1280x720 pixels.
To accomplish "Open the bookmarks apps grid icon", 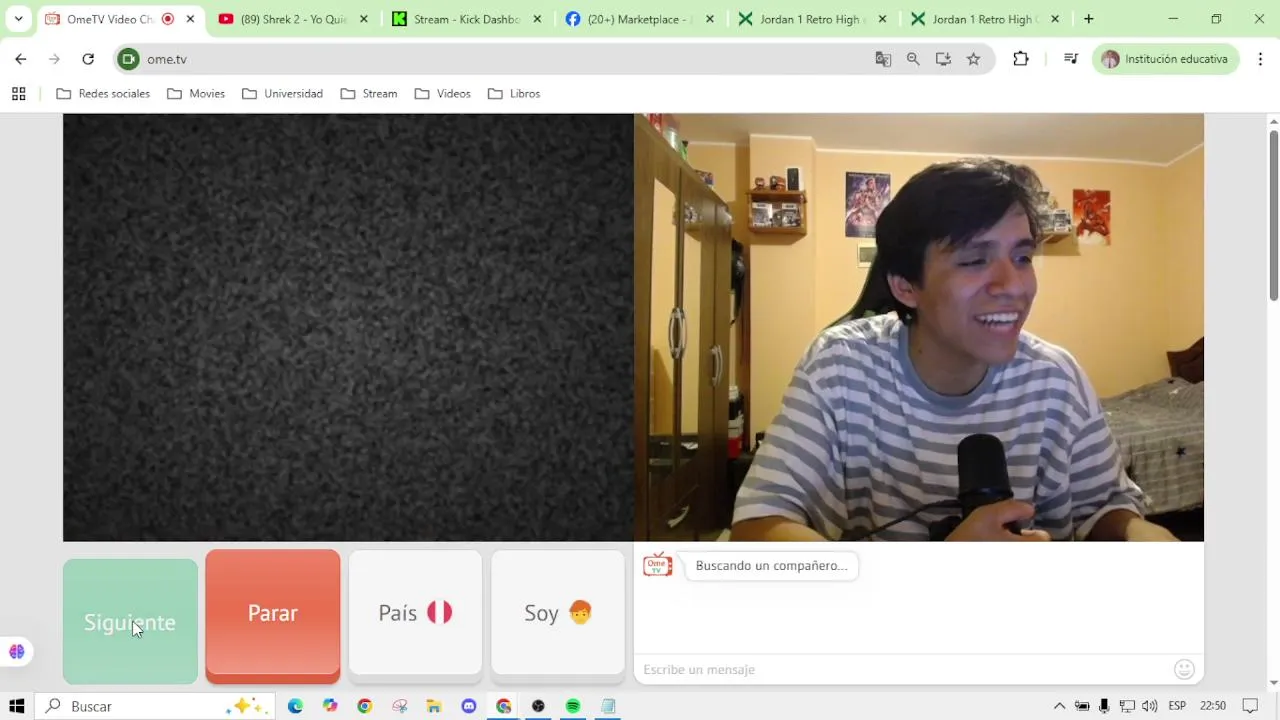I will pos(18,94).
